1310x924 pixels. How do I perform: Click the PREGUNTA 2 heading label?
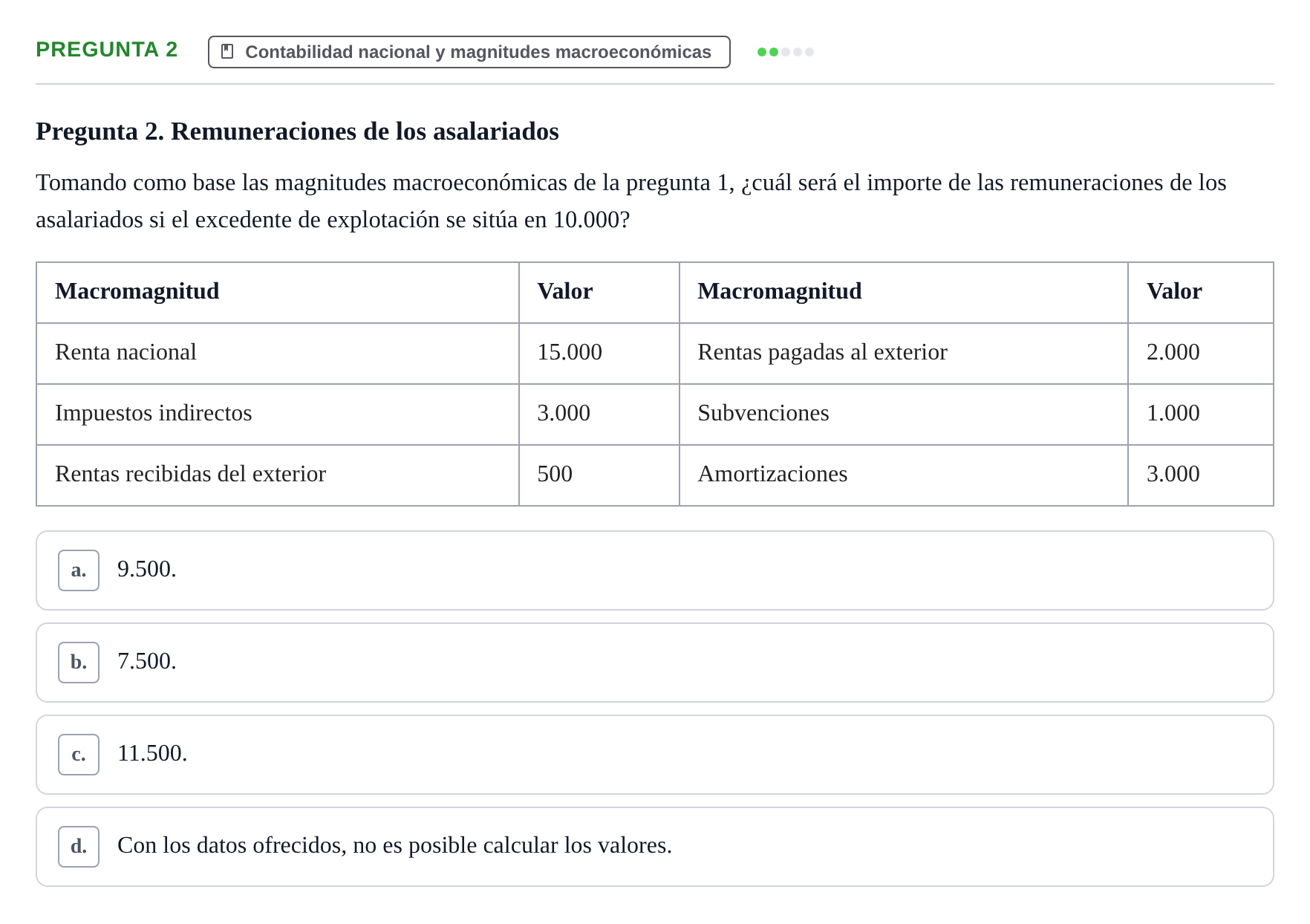coord(107,49)
